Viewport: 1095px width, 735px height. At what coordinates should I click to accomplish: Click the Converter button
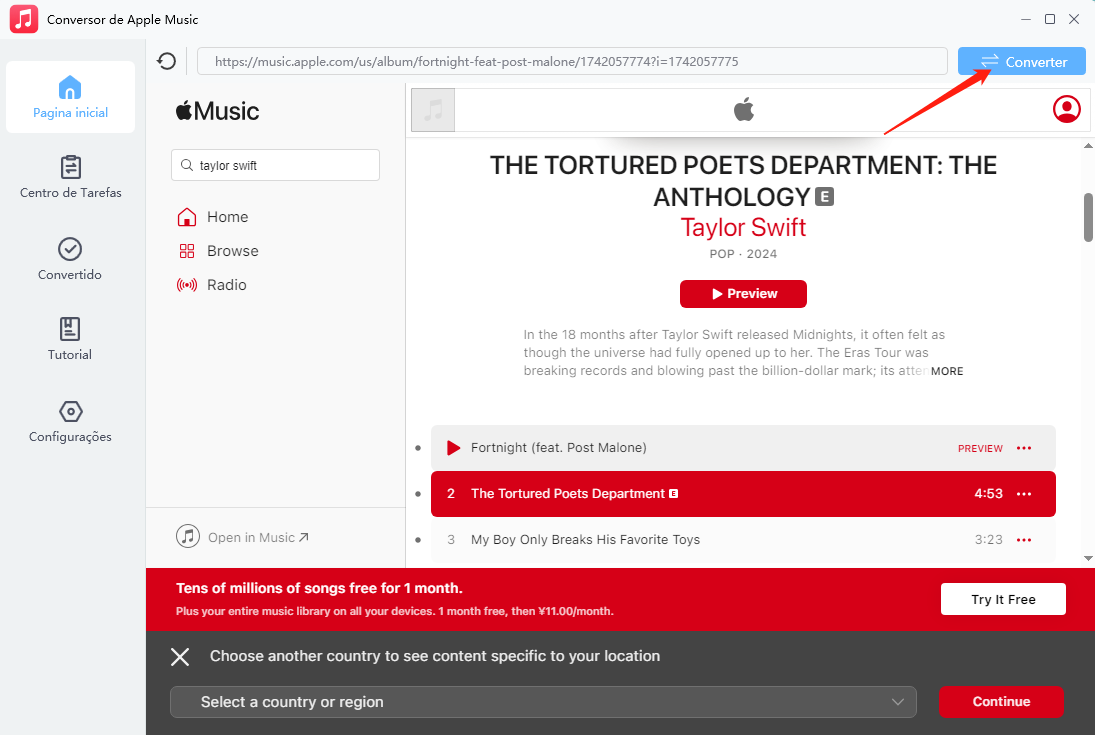(1021, 61)
